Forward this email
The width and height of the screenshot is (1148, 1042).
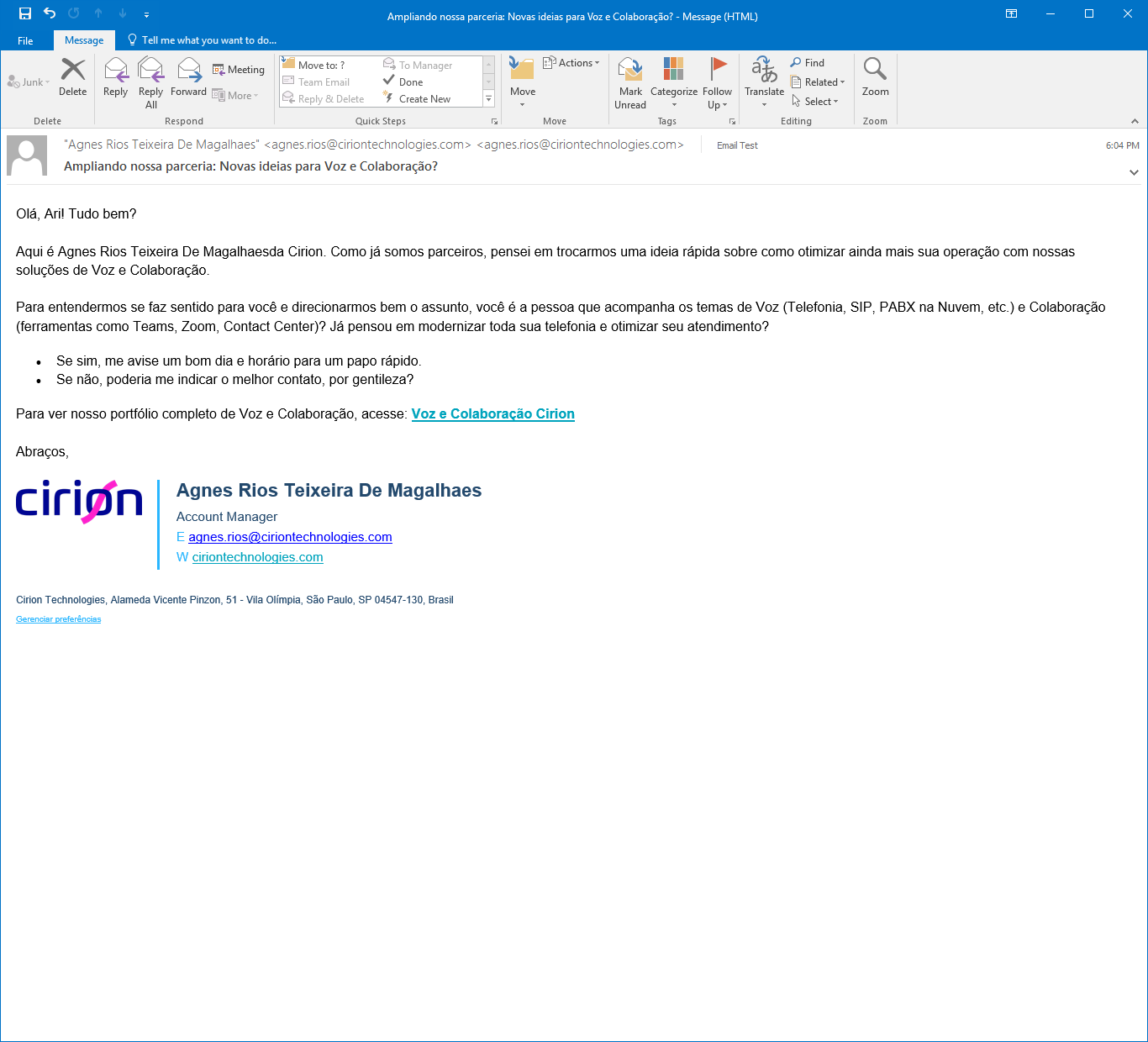click(189, 77)
